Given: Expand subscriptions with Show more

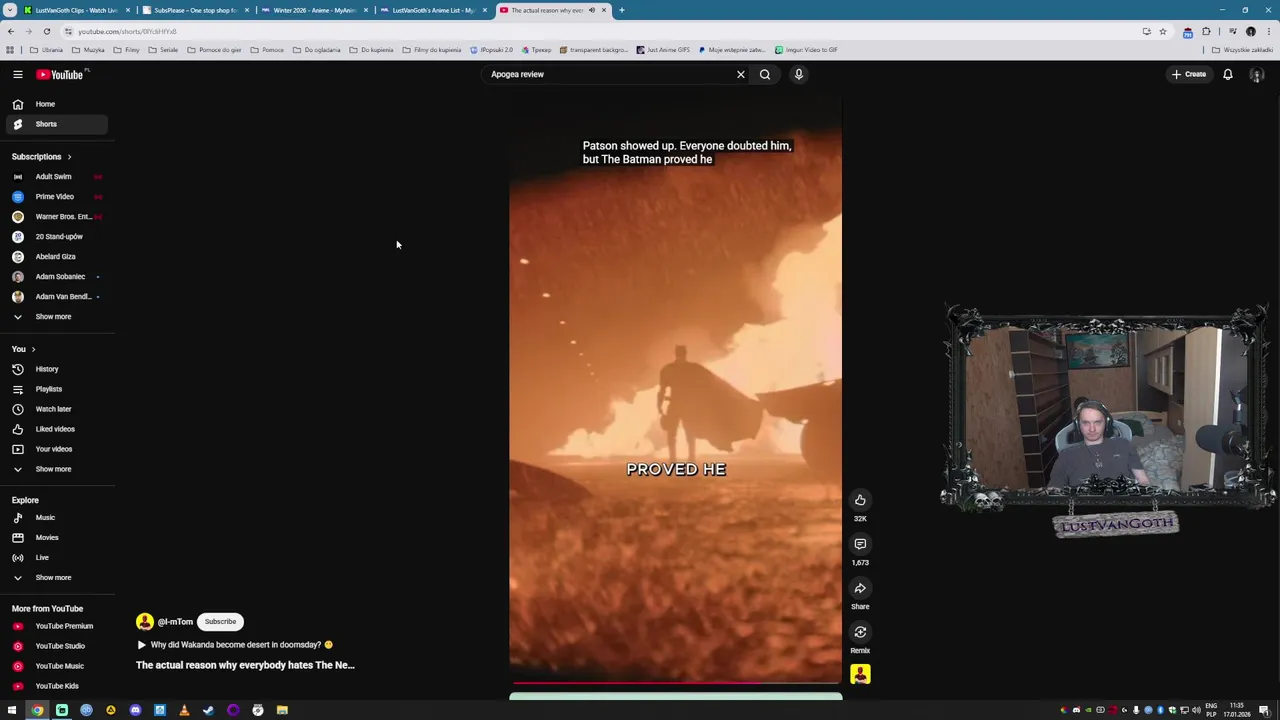Looking at the screenshot, I should coord(55,317).
